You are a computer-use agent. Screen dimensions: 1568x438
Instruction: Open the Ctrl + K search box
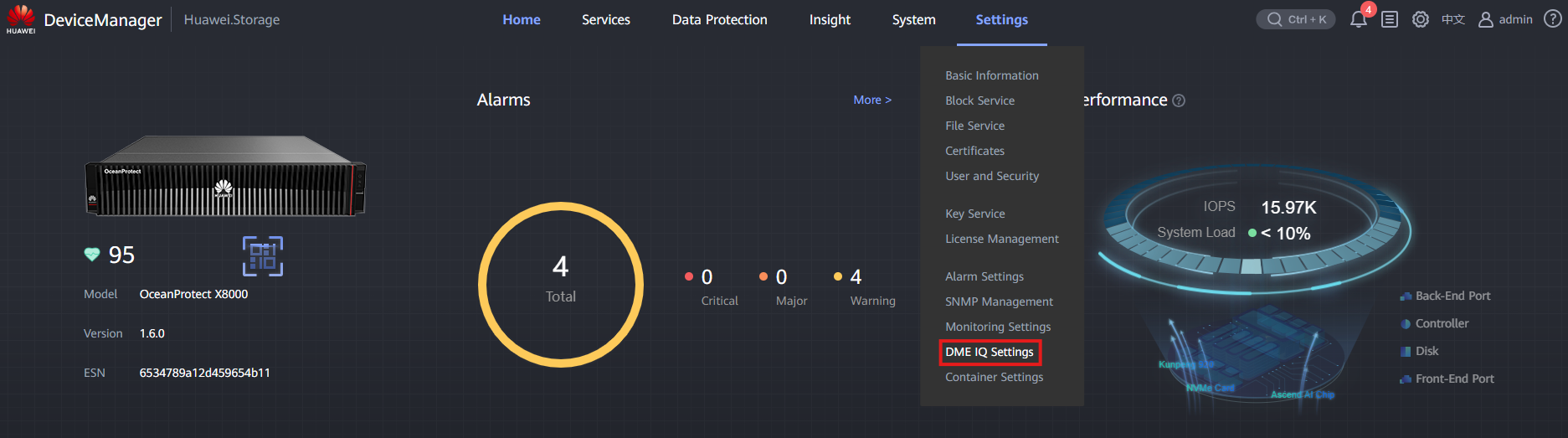1296,19
